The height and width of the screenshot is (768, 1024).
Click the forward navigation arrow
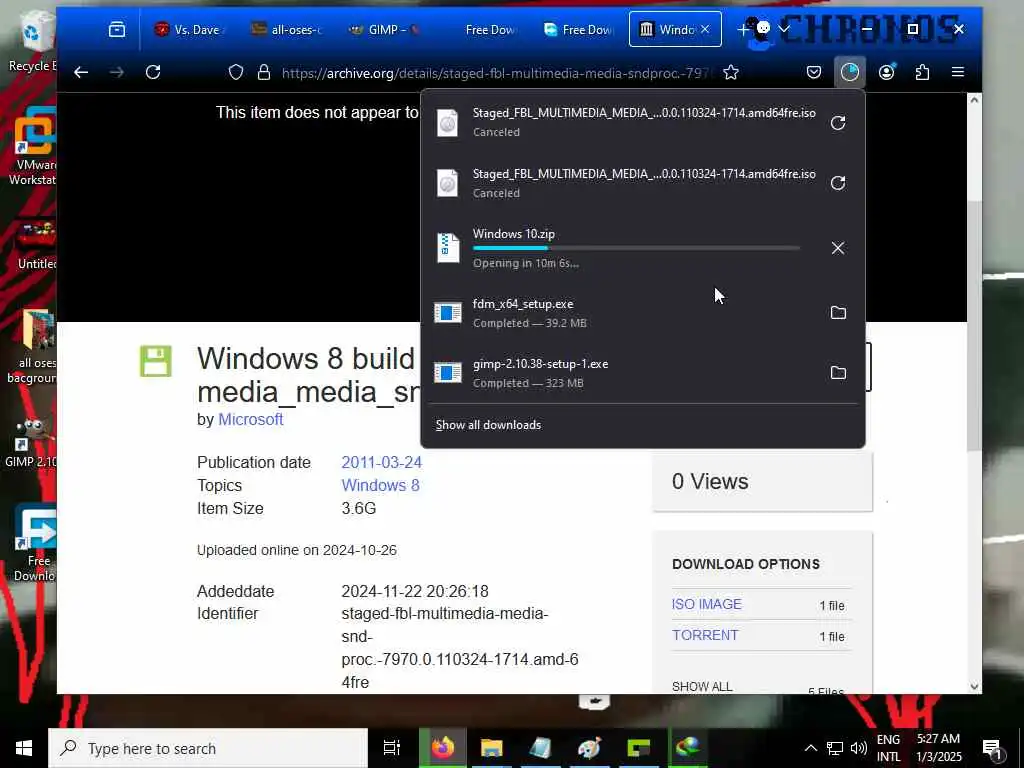pyautogui.click(x=117, y=72)
